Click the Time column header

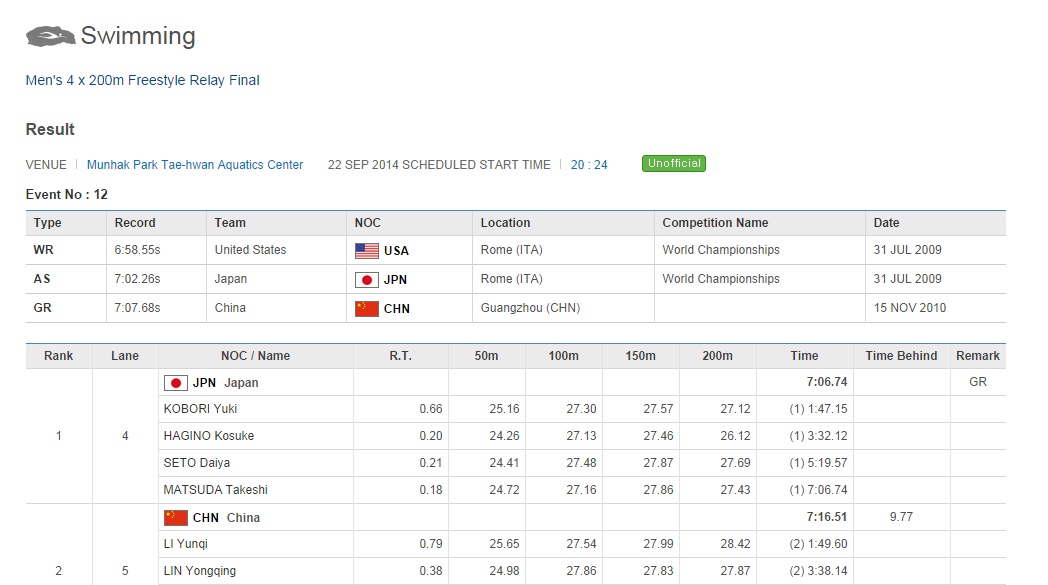click(x=804, y=356)
